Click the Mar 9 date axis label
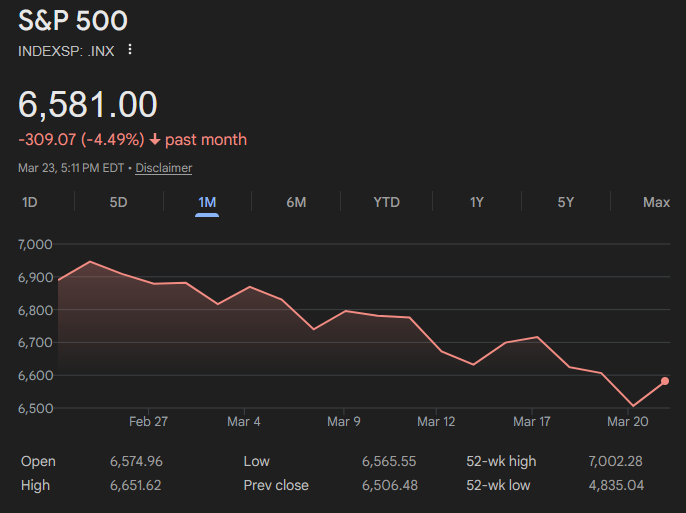 [344, 422]
